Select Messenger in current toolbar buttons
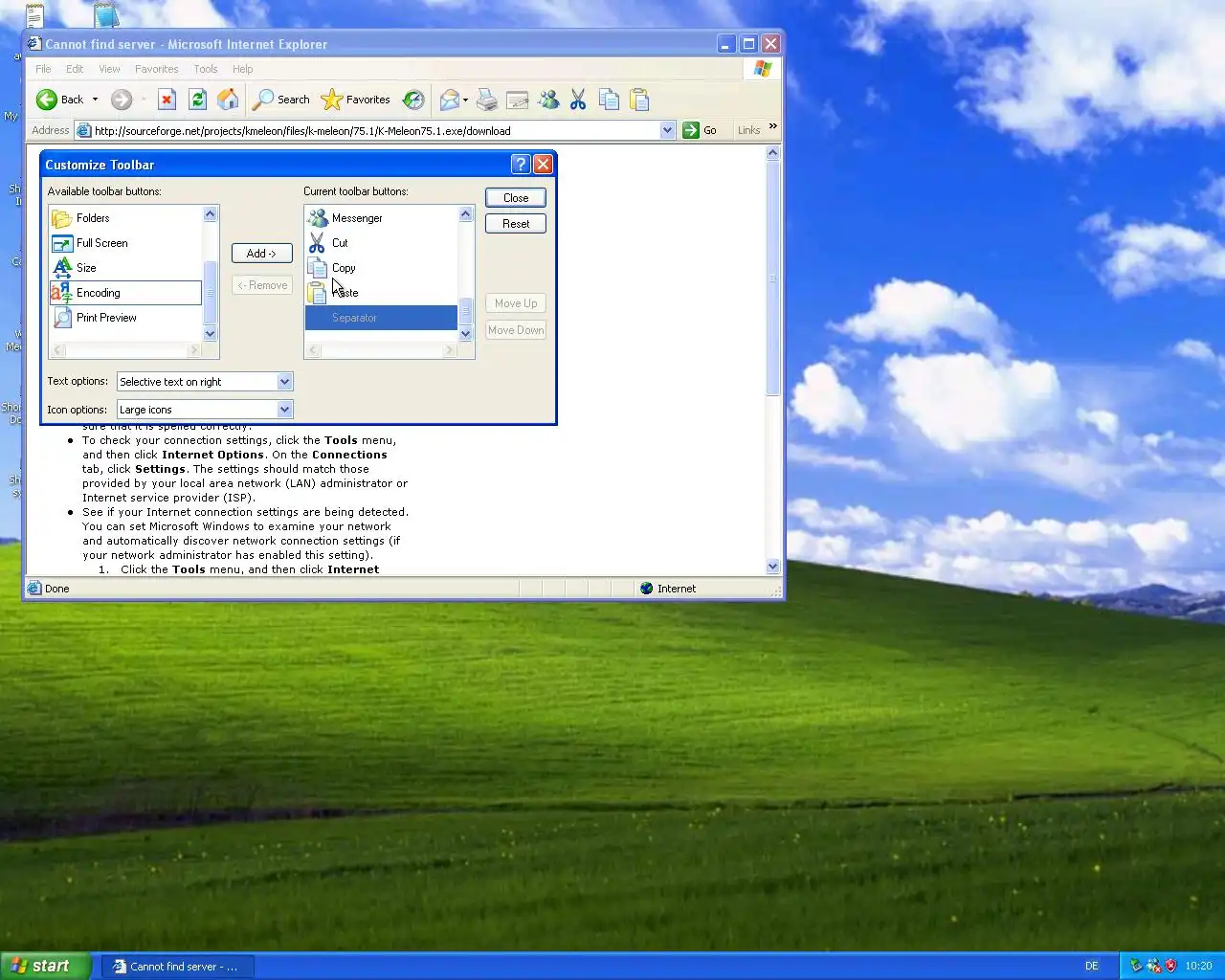 [381, 218]
